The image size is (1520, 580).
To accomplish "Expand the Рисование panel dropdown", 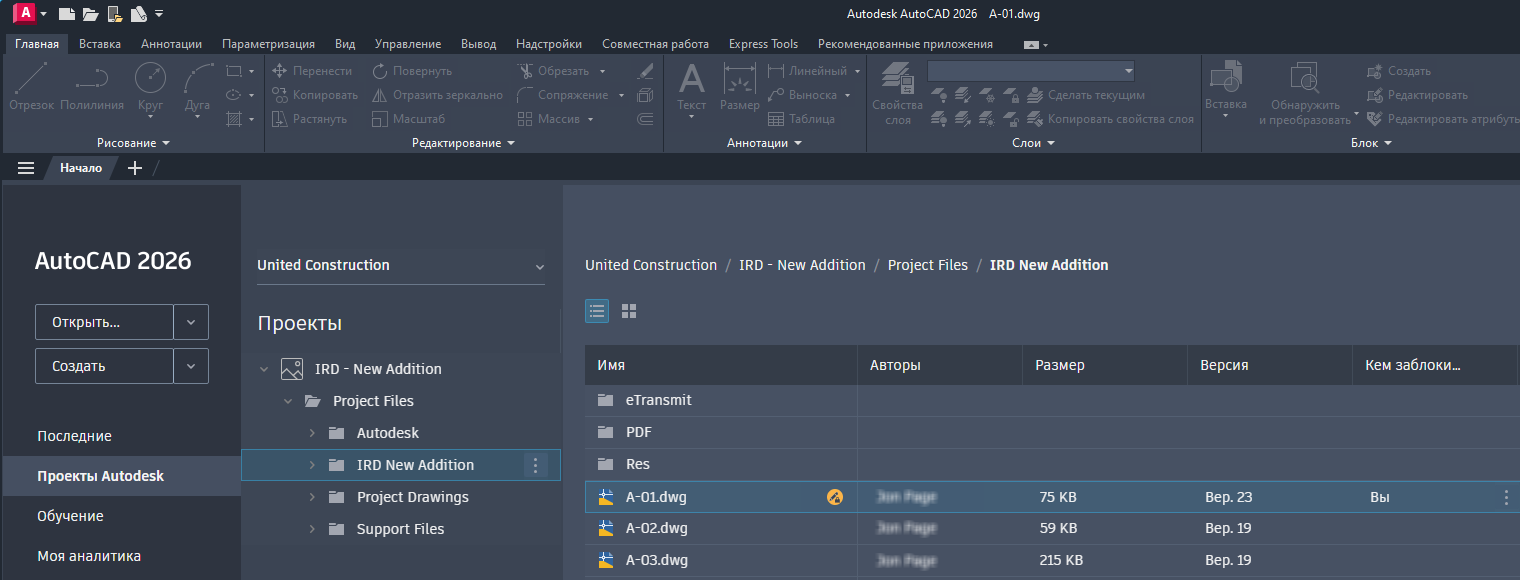I will pos(134,143).
